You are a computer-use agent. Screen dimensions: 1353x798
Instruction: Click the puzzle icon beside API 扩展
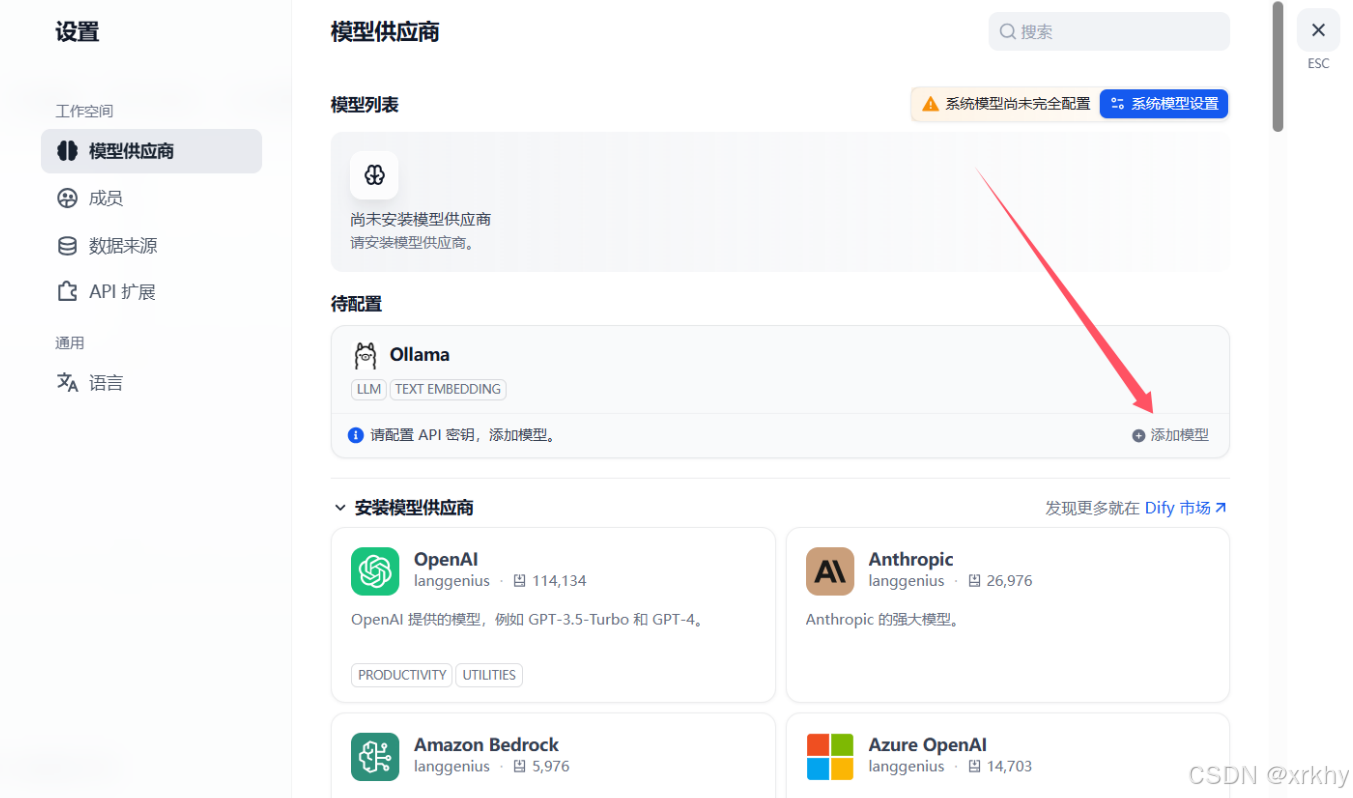coord(67,292)
